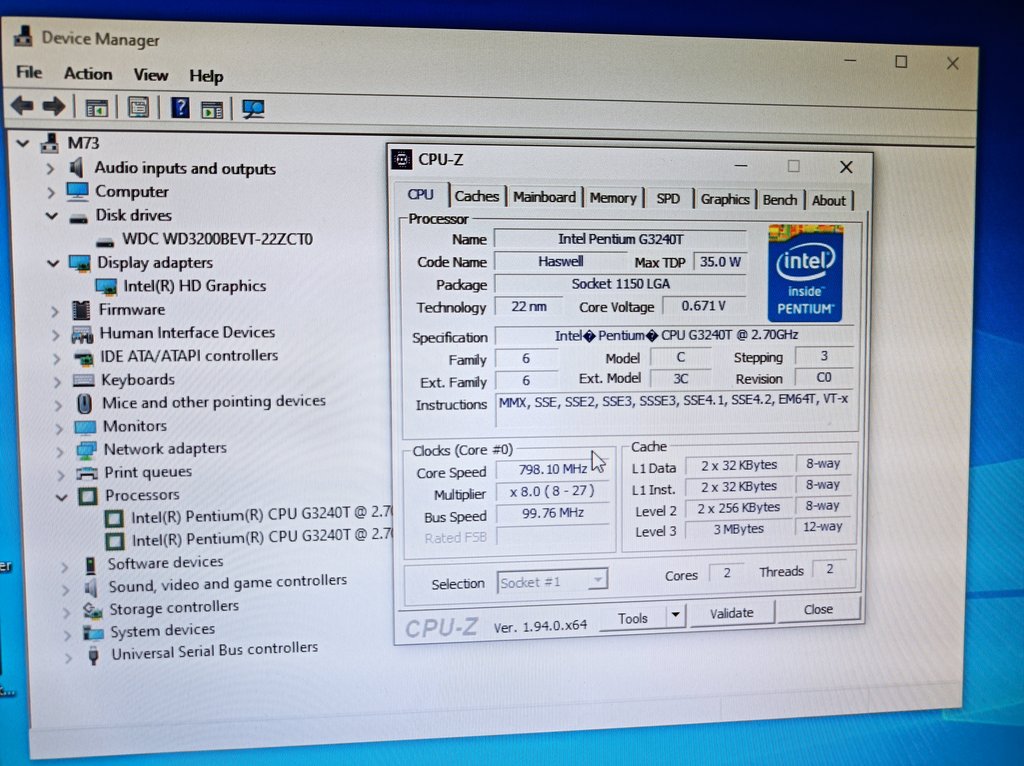Screen dimensions: 1024x766
Task: Click the Multiplier value x 8.0 (8 - 27)
Action: [x=552, y=491]
